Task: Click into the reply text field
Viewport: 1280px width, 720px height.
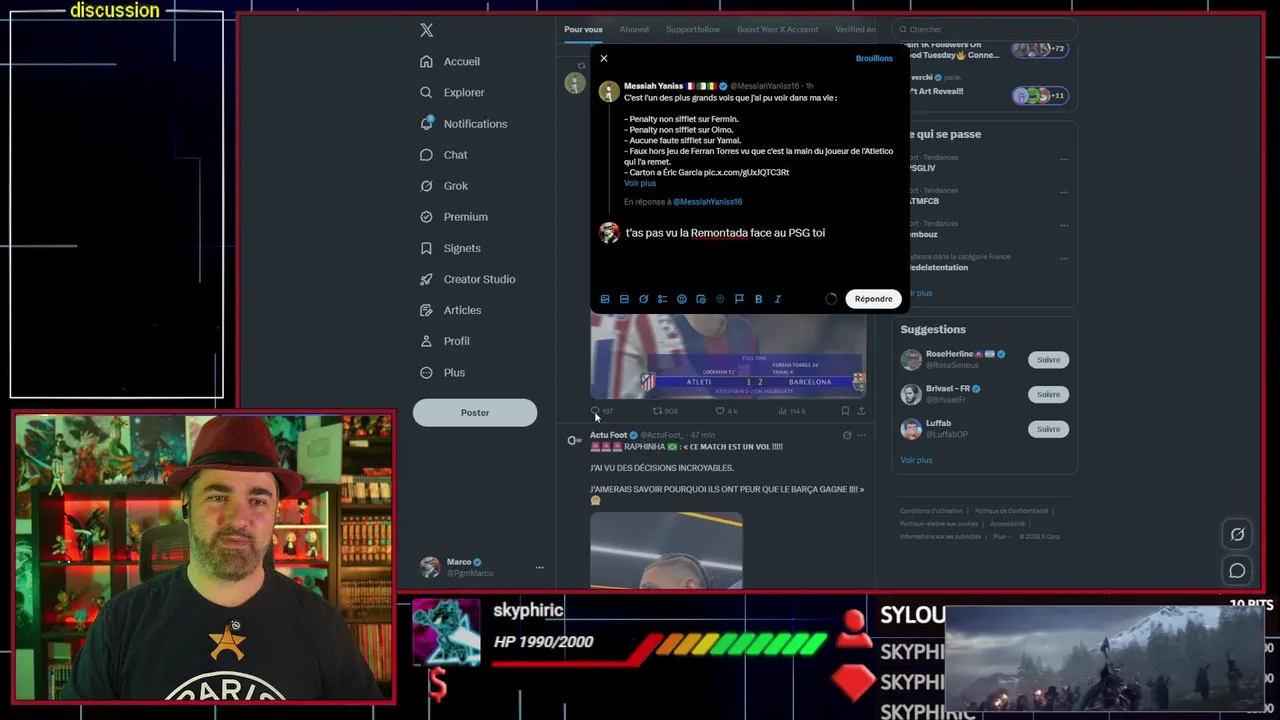Action: point(760,233)
